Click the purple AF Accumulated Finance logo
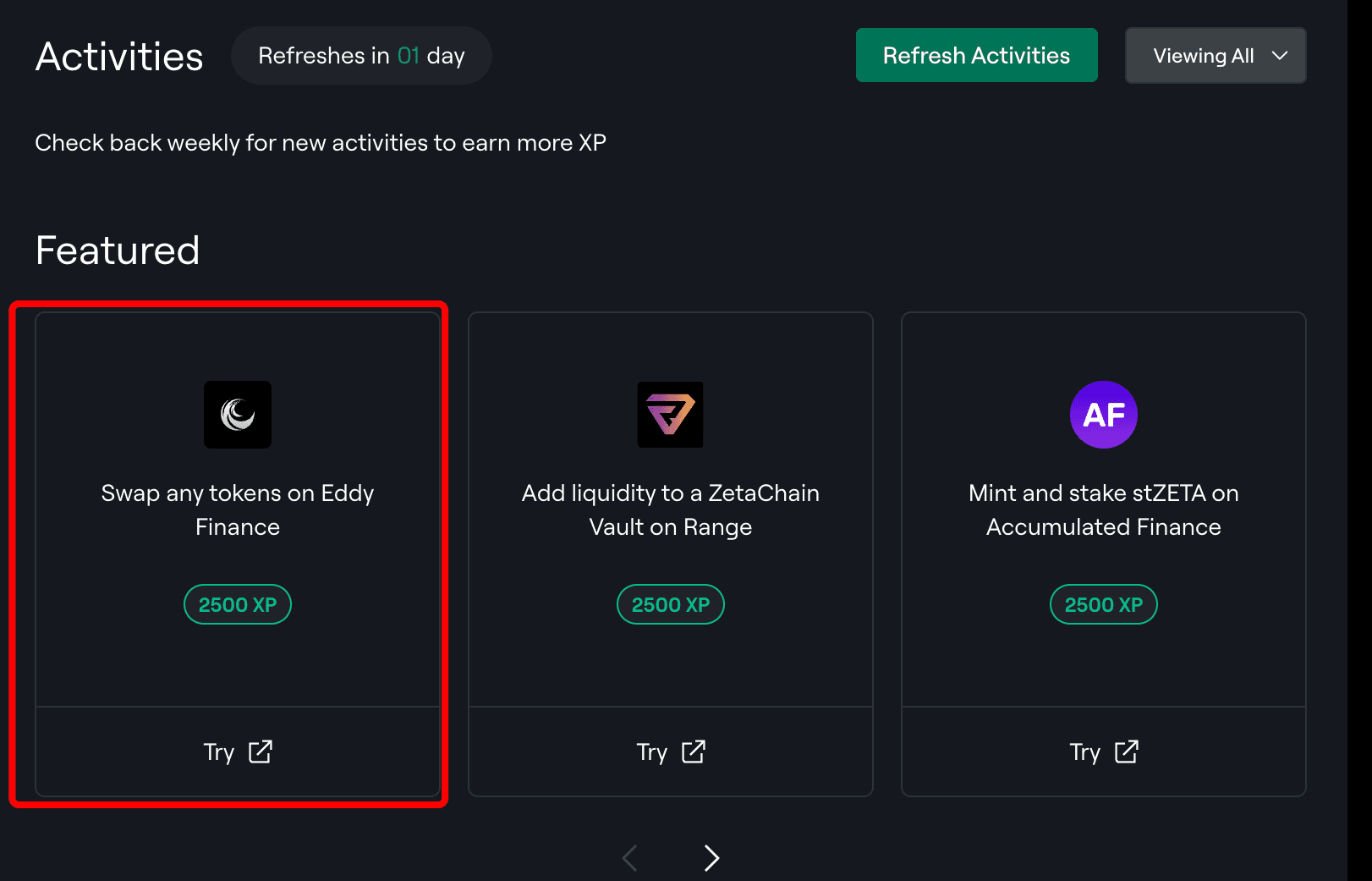The image size is (1372, 881). pos(1104,414)
